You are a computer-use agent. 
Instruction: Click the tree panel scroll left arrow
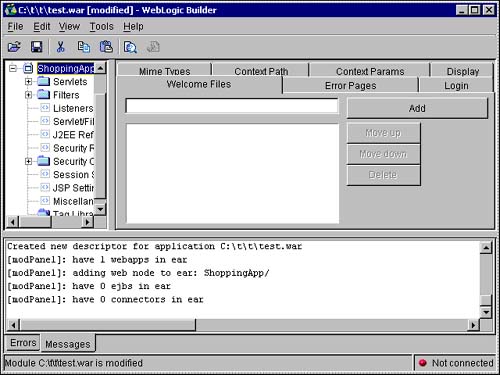[x=13, y=222]
